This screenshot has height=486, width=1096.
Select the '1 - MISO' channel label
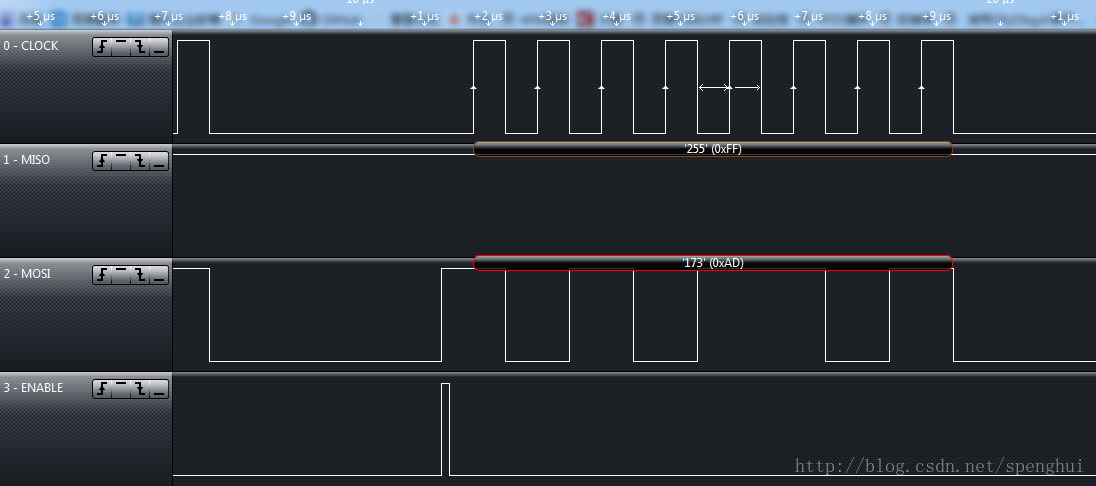pyautogui.click(x=27, y=159)
